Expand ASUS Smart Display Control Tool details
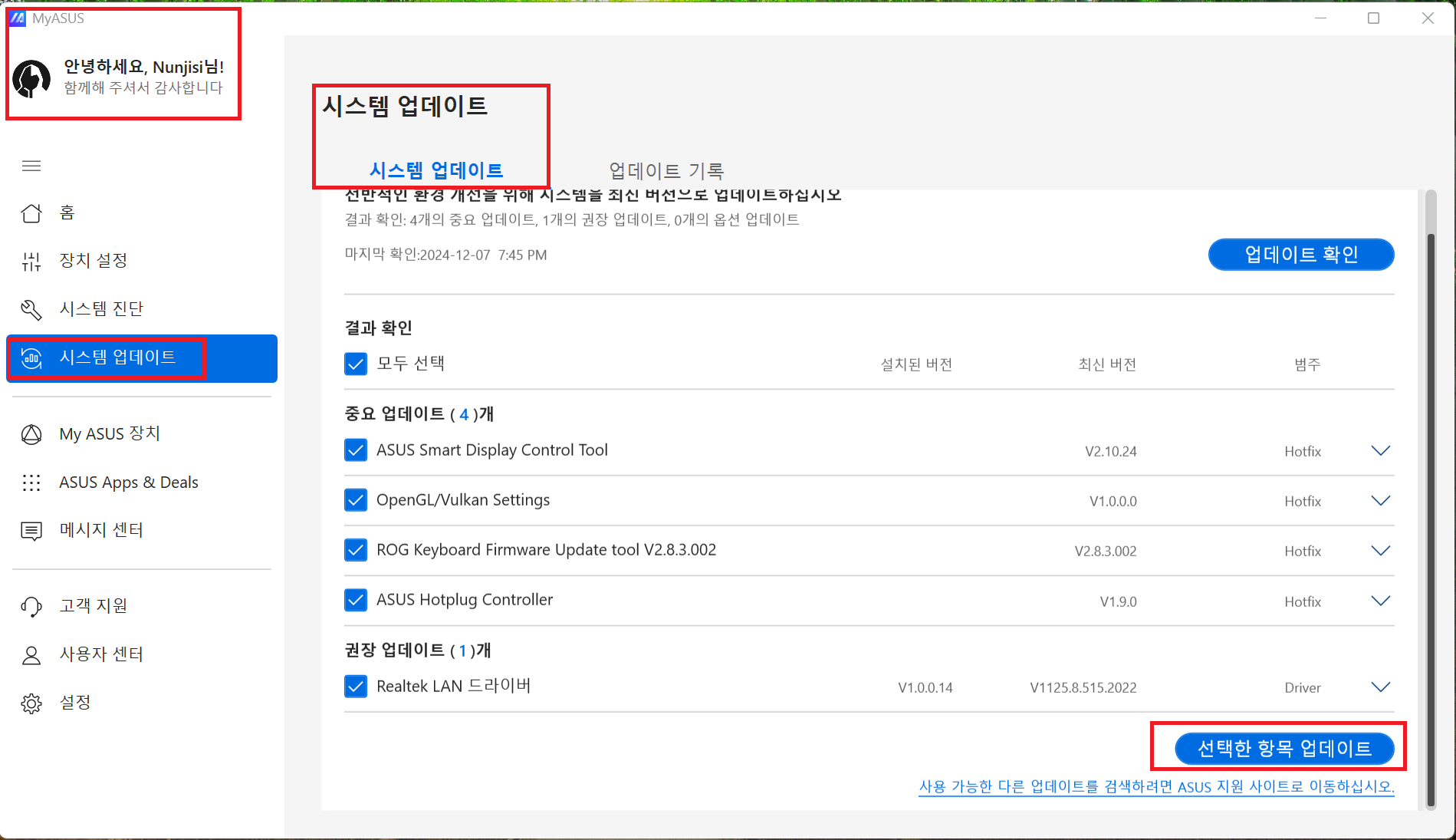 click(1380, 450)
